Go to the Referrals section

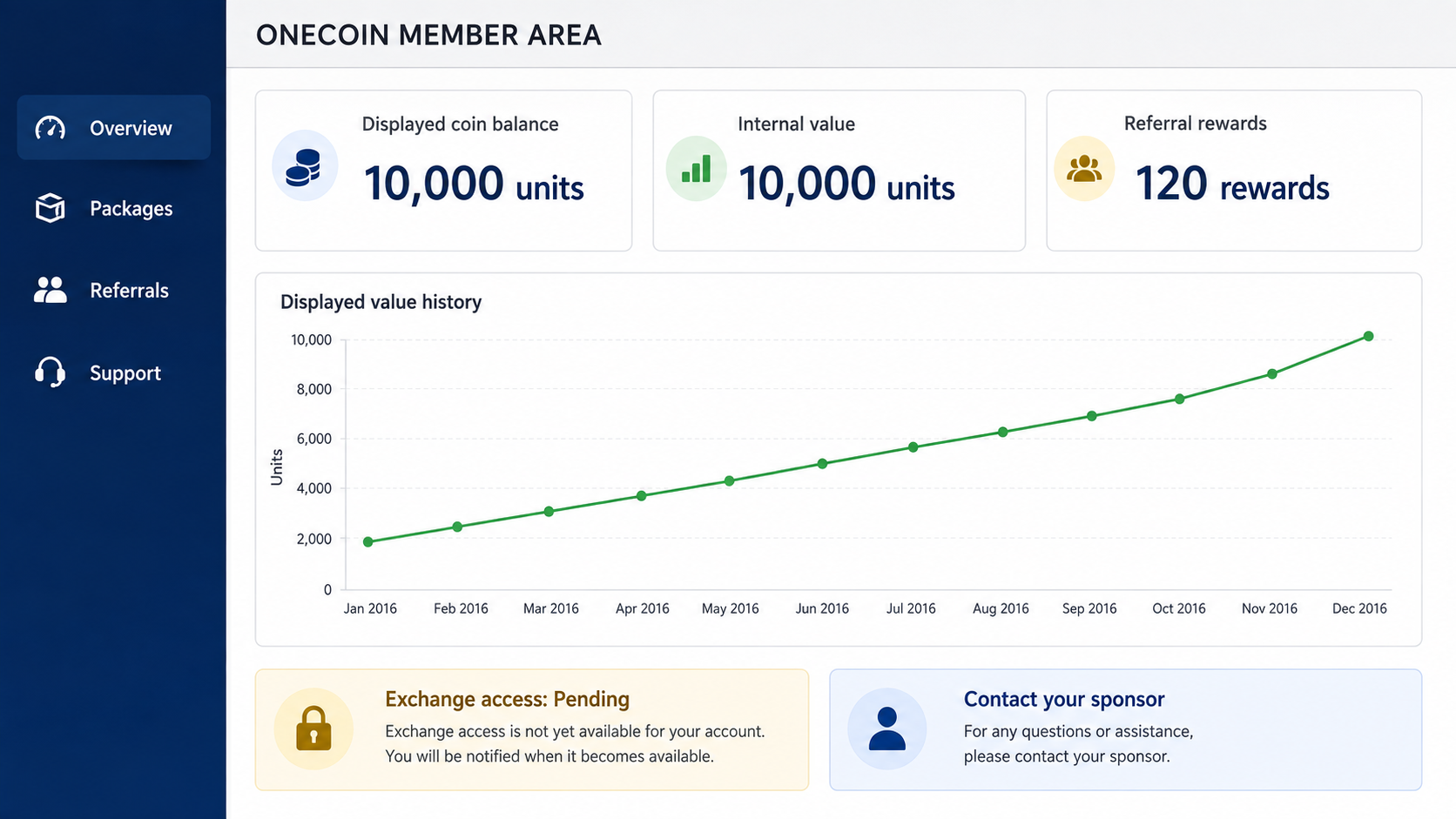coord(113,290)
